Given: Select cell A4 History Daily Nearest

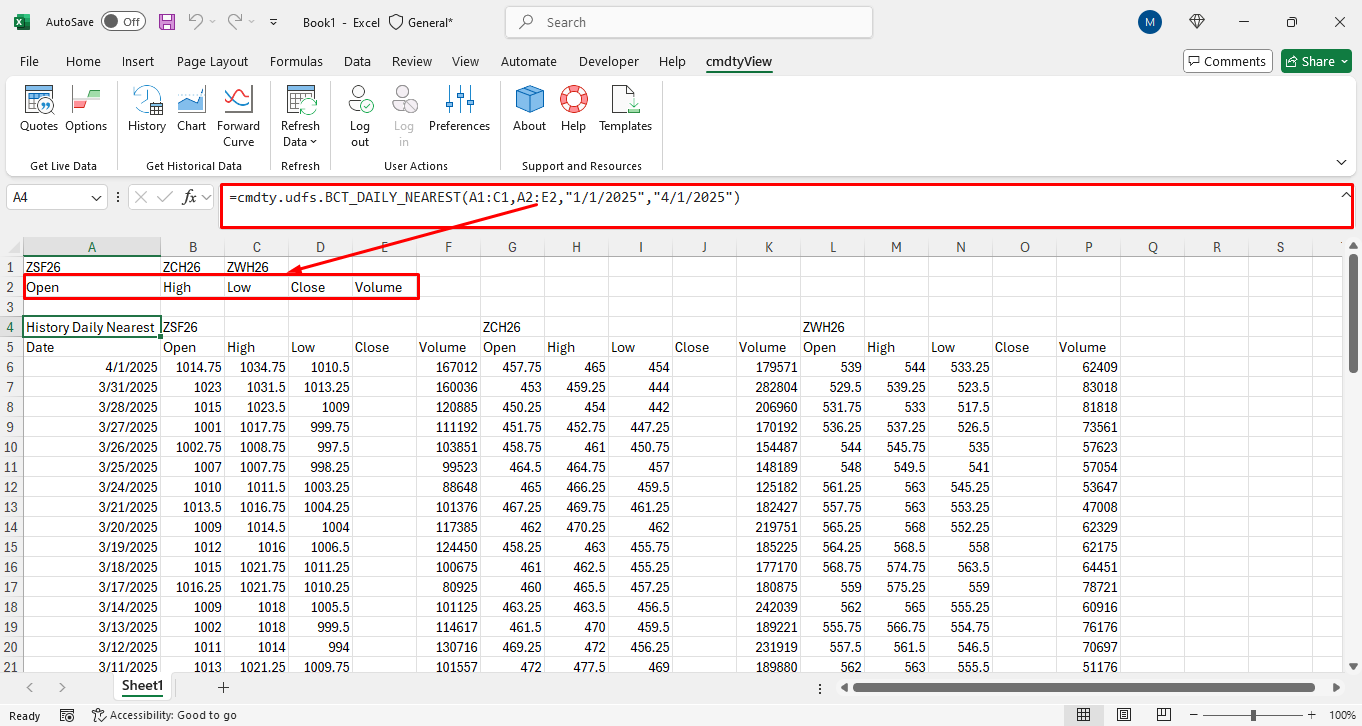Looking at the screenshot, I should 91,327.
